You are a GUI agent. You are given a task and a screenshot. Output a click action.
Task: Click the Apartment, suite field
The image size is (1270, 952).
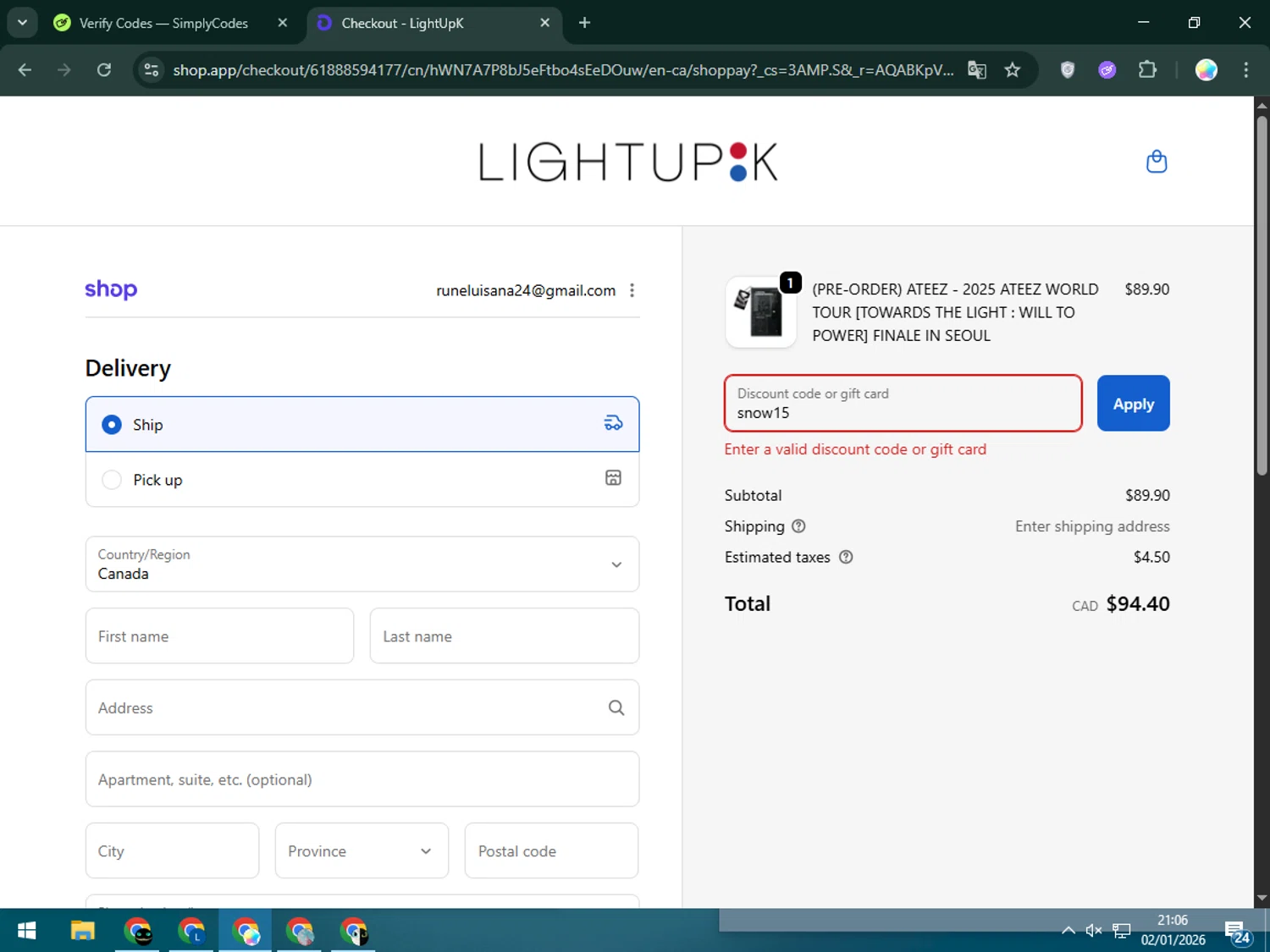[362, 779]
